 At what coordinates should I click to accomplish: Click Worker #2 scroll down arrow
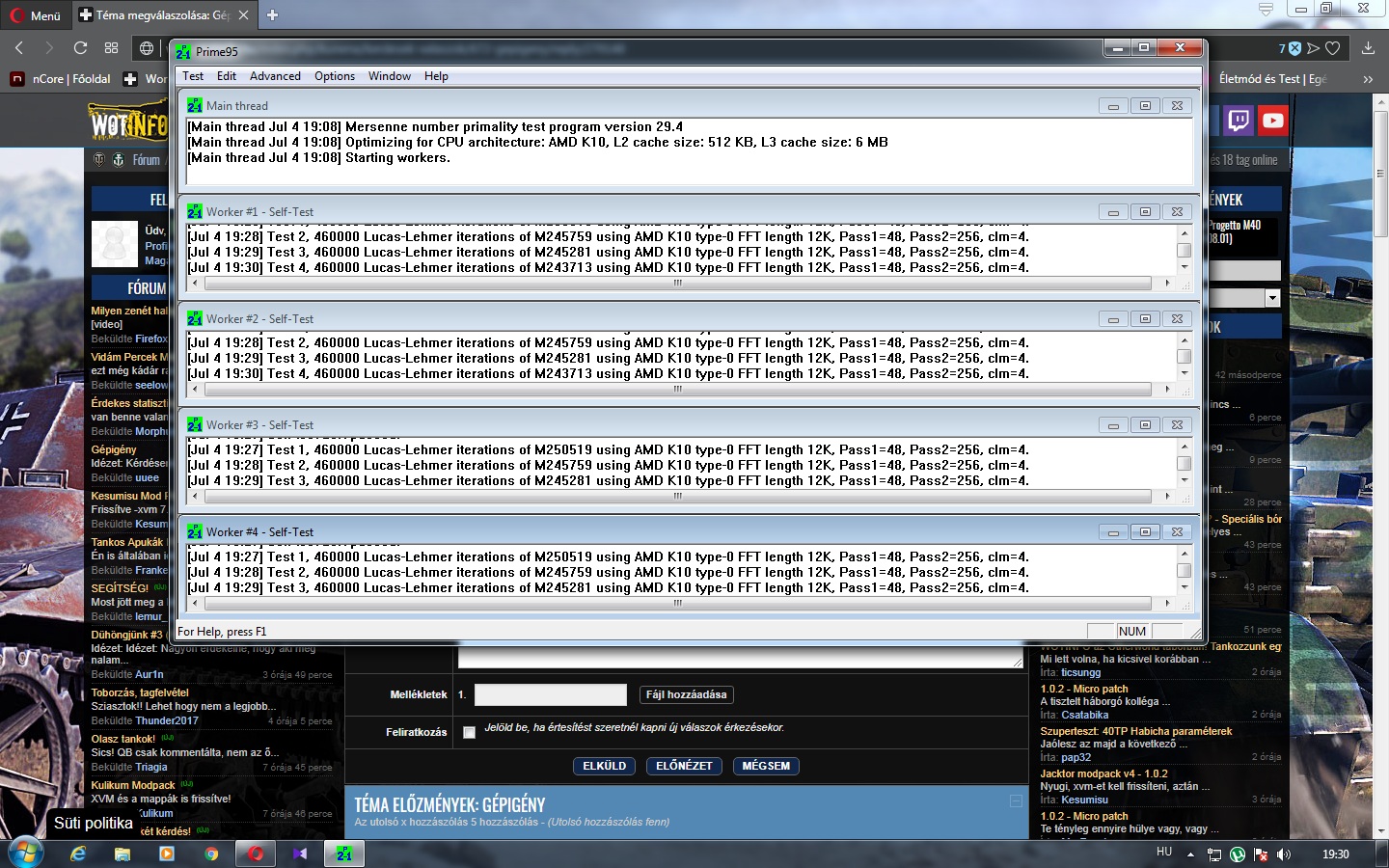tap(1185, 372)
